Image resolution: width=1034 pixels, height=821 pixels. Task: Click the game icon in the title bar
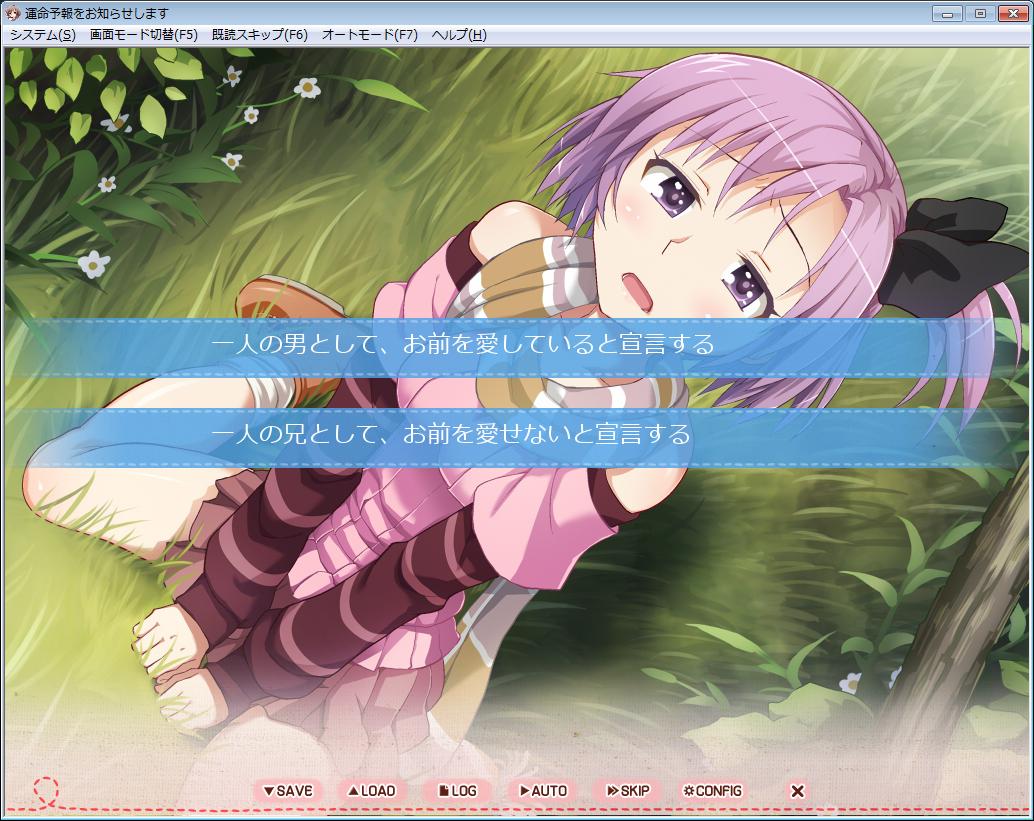coord(13,13)
